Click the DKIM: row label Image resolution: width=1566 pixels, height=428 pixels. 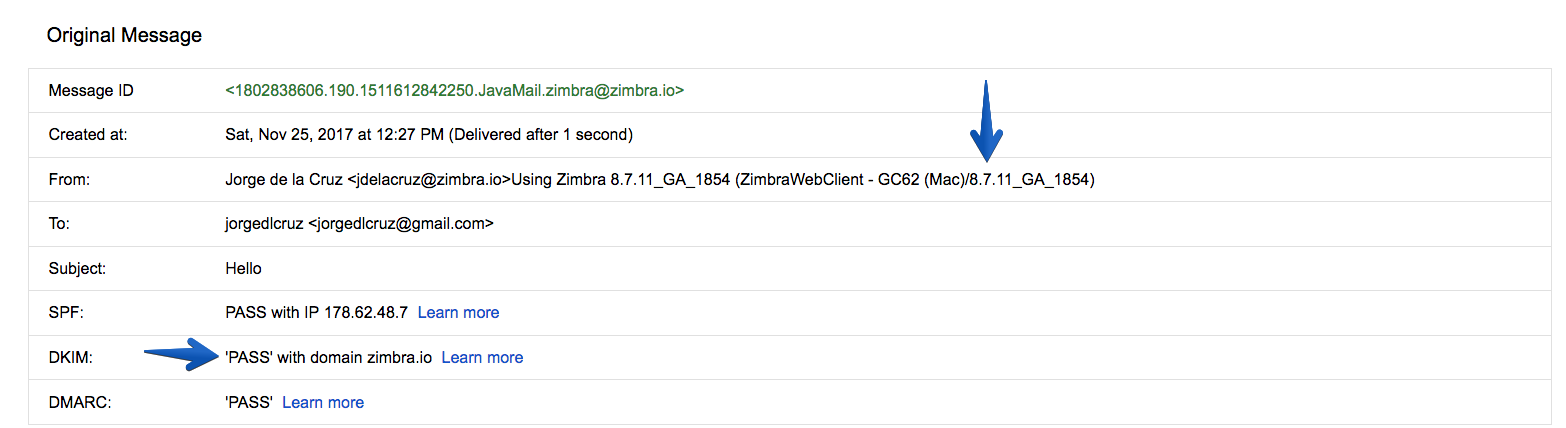pyautogui.click(x=70, y=357)
